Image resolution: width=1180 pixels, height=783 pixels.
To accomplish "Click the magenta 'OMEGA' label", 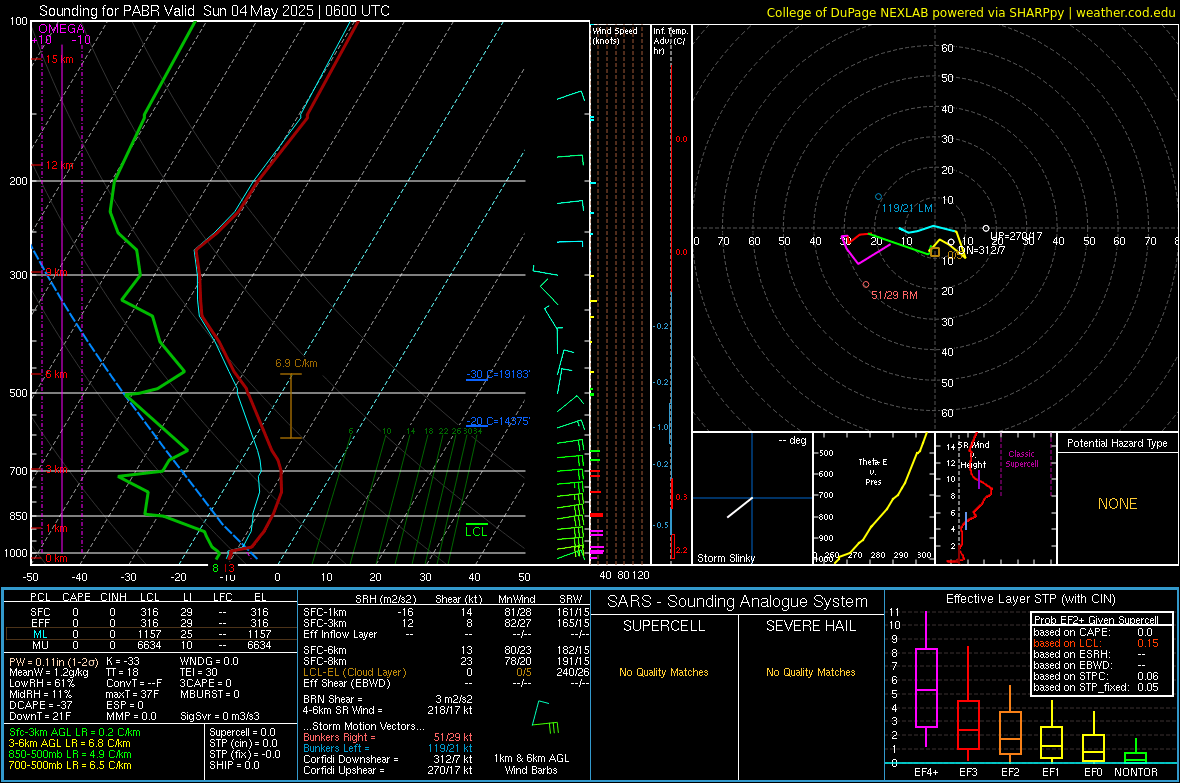I will [61, 29].
